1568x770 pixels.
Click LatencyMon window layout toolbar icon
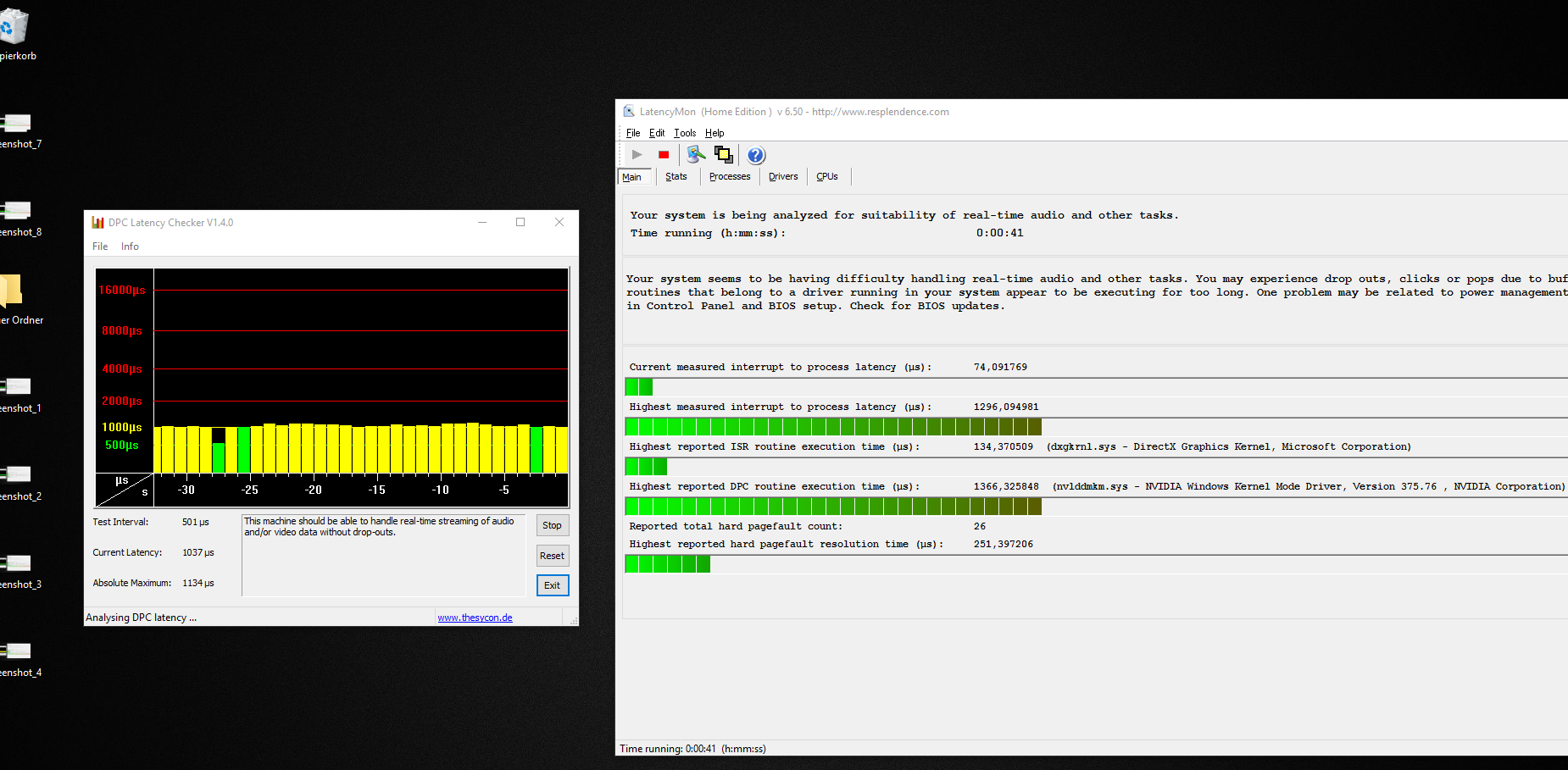pyautogui.click(x=724, y=155)
